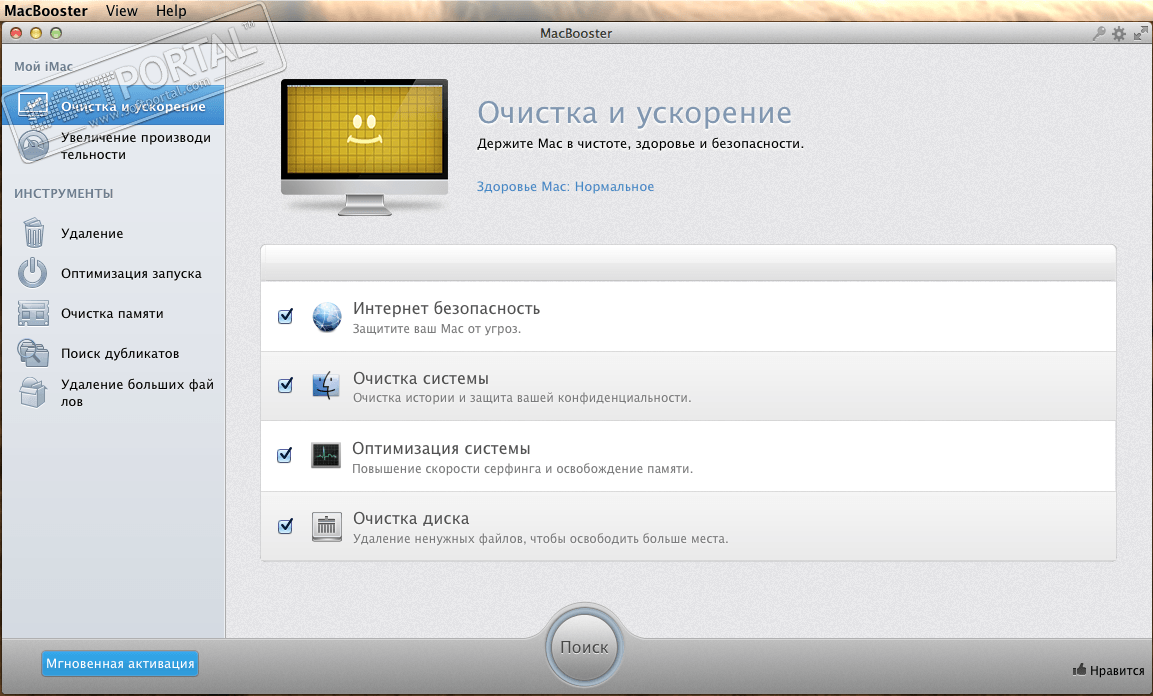Image resolution: width=1153 pixels, height=696 pixels.
Task: Click the yellow minimize window button
Action: coord(36,33)
